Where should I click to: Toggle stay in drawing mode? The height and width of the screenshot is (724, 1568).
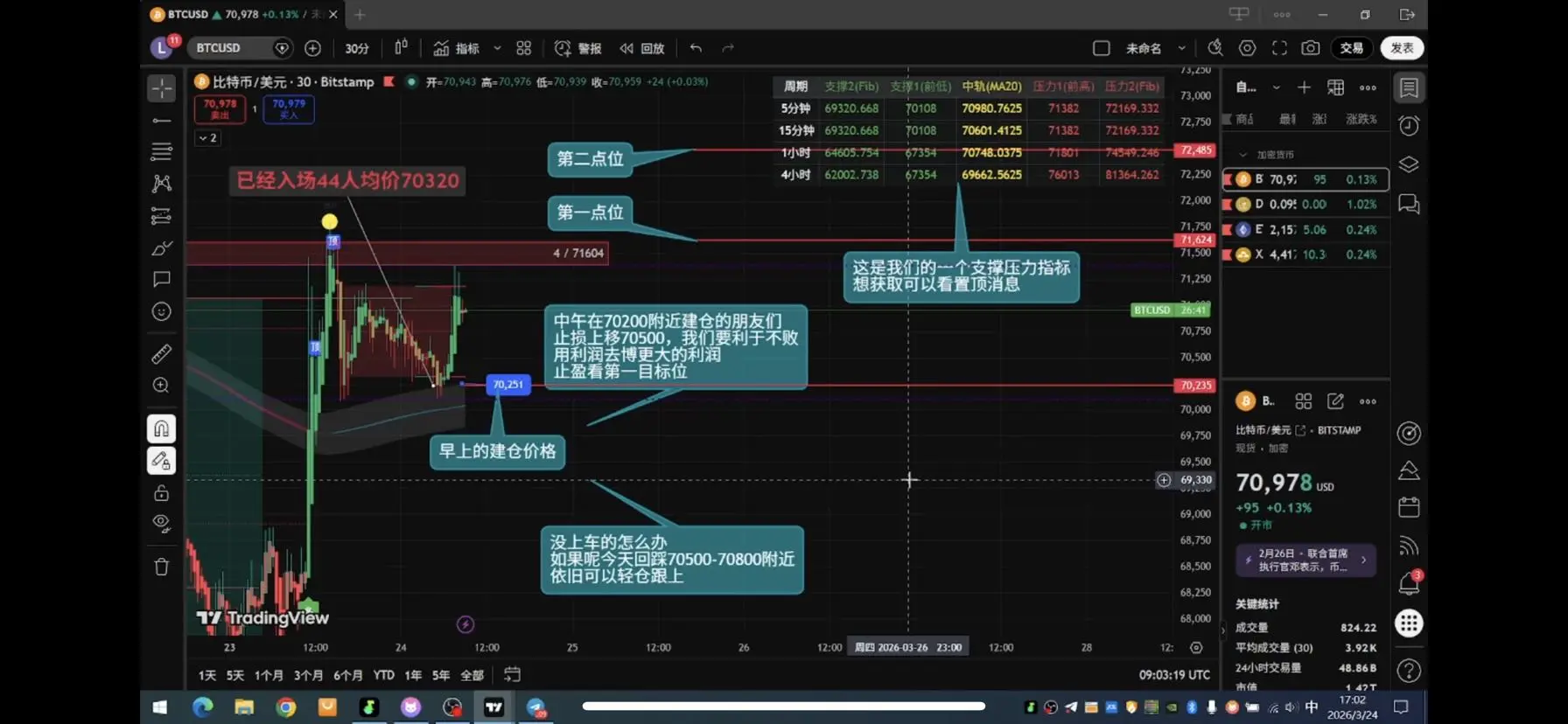162,461
